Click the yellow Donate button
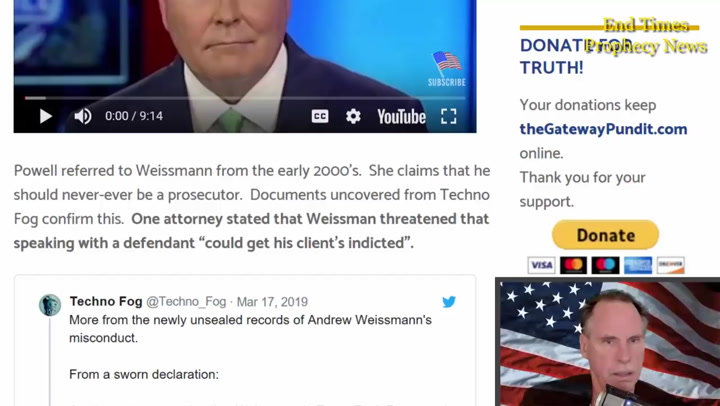This screenshot has width=720, height=406. coord(605,235)
